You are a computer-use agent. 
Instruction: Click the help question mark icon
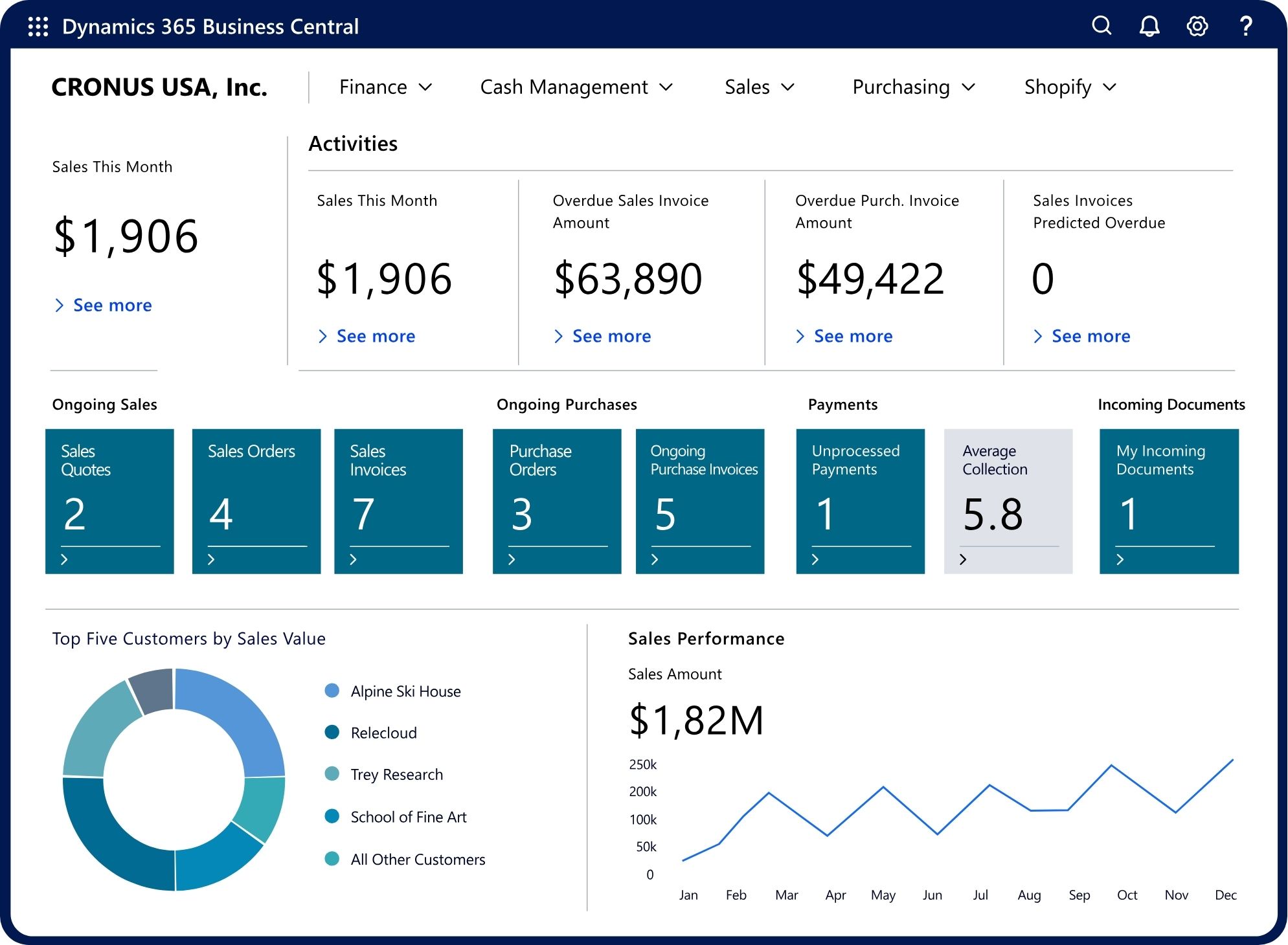point(1245,26)
